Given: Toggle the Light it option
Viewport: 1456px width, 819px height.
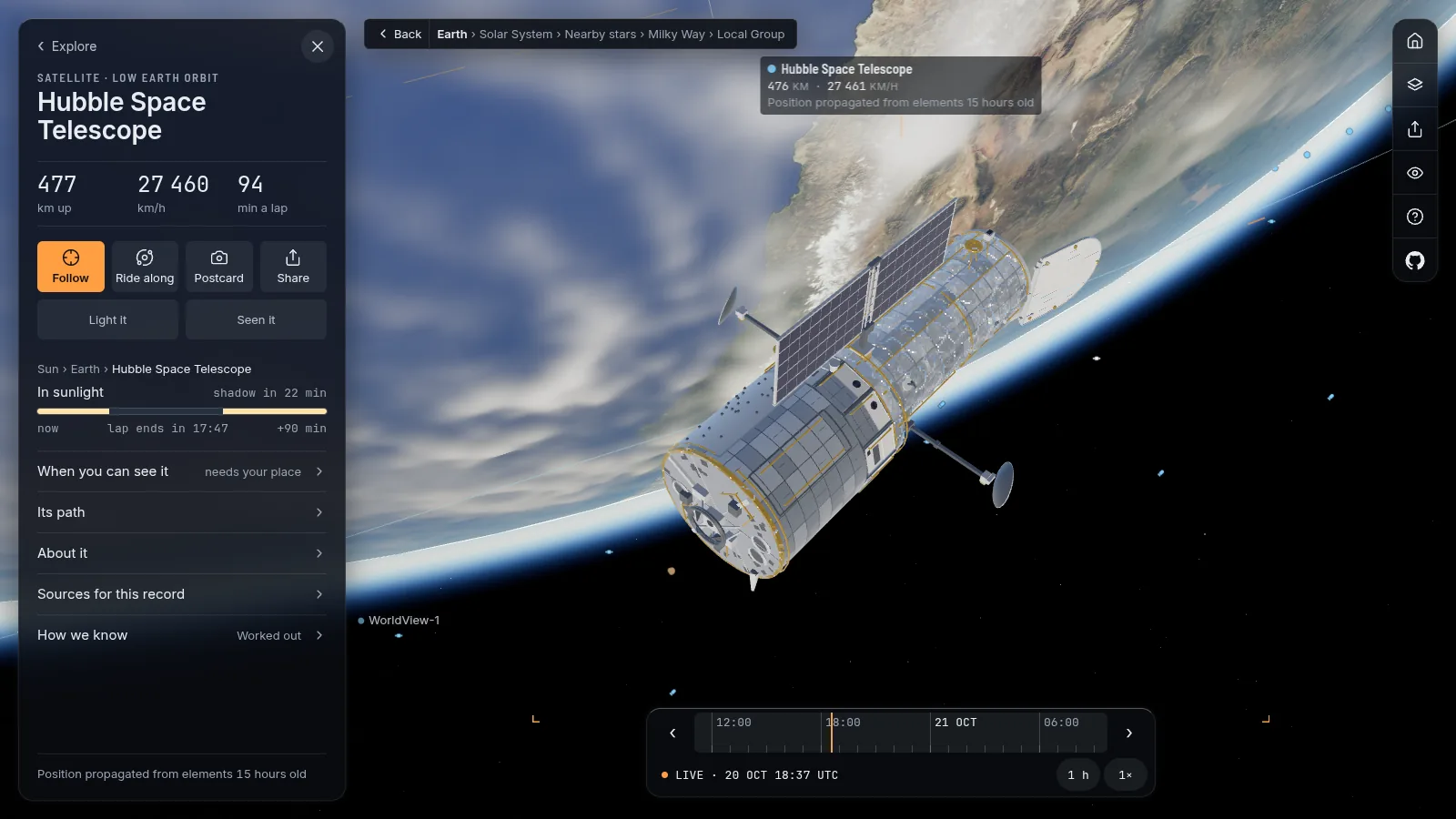Looking at the screenshot, I should (x=107, y=319).
